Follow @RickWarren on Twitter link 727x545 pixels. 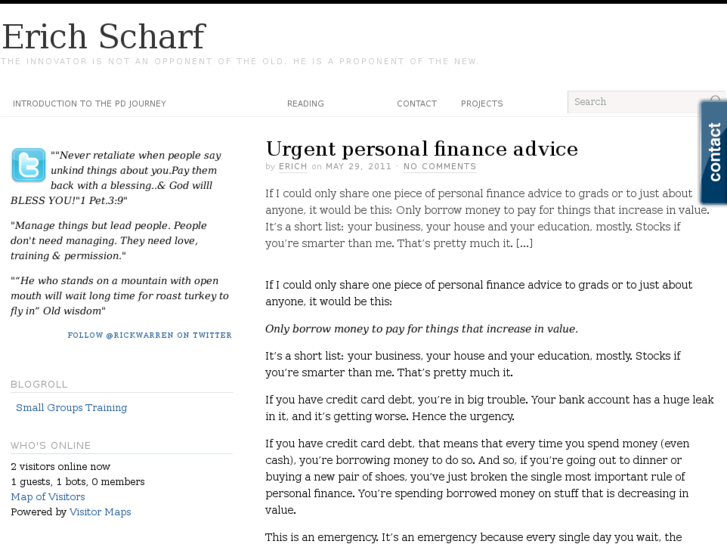[149, 335]
